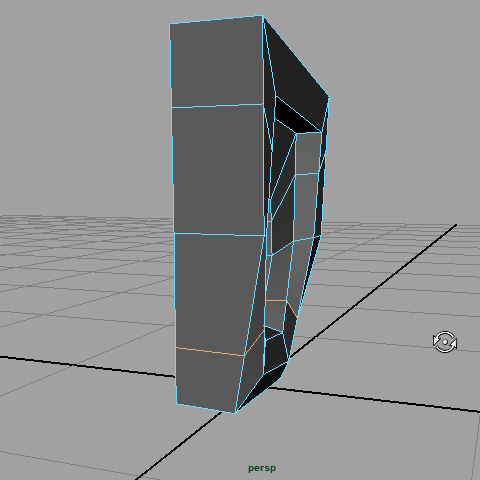Click the tumble camera rotate icon
This screenshot has height=480, width=480.
point(445,342)
